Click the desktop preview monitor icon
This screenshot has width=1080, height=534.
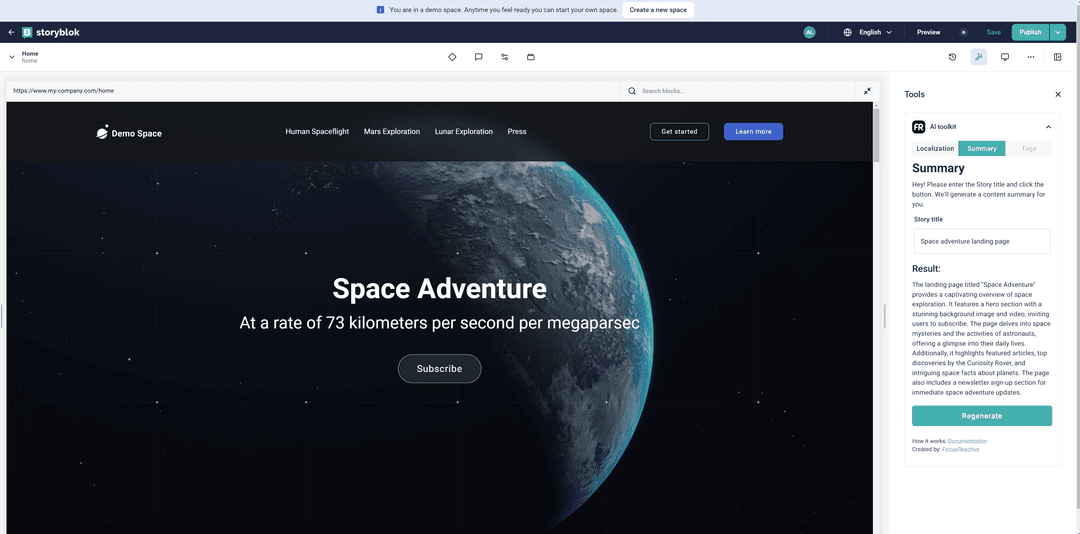1005,57
